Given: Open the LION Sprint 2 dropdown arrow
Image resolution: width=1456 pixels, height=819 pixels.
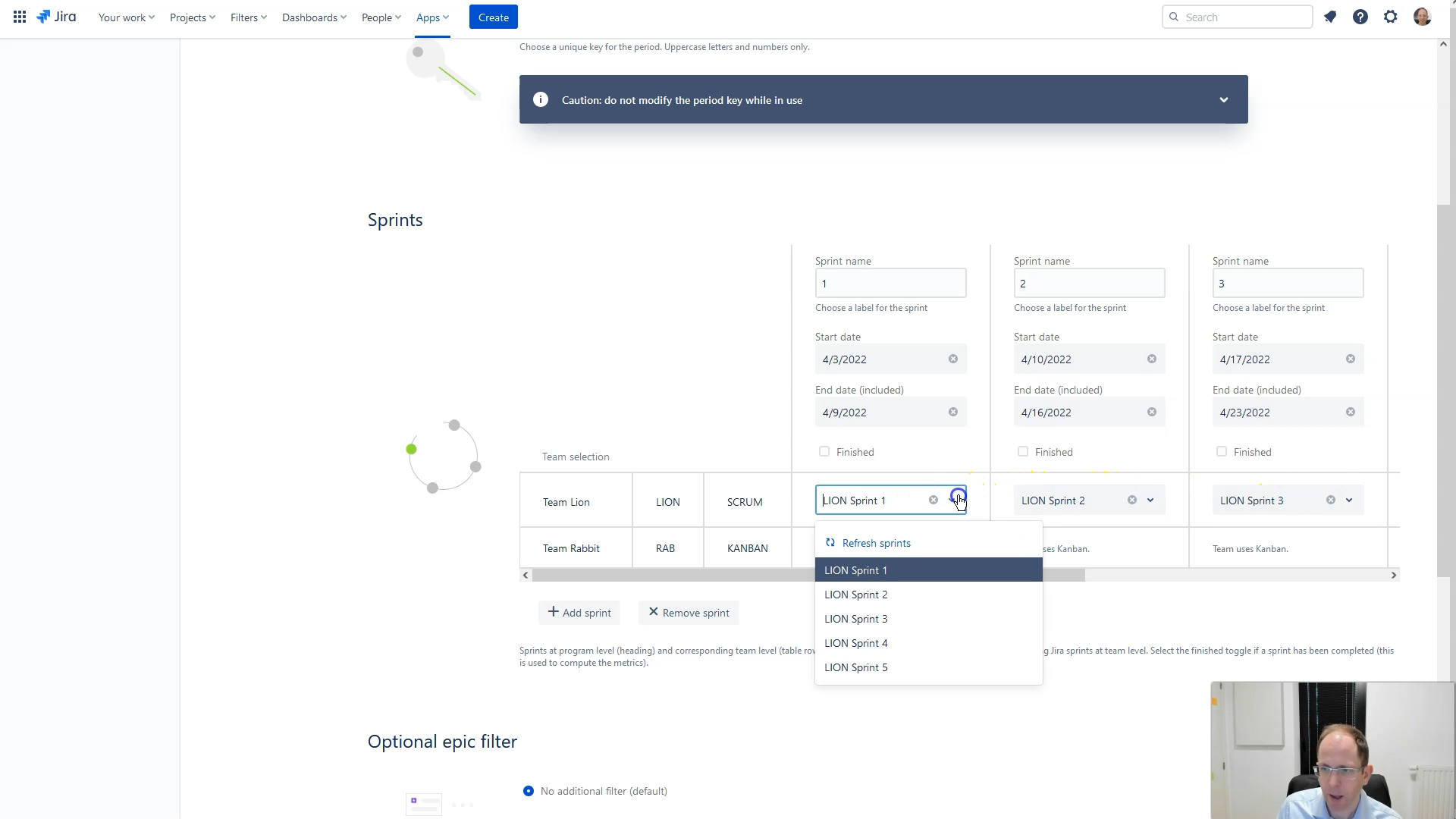Looking at the screenshot, I should tap(1150, 500).
